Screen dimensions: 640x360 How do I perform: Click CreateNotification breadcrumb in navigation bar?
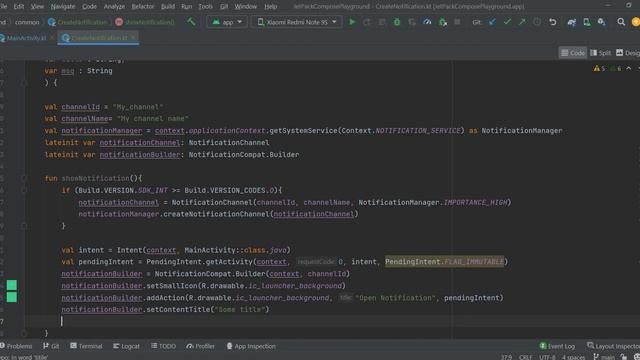pyautogui.click(x=78, y=22)
